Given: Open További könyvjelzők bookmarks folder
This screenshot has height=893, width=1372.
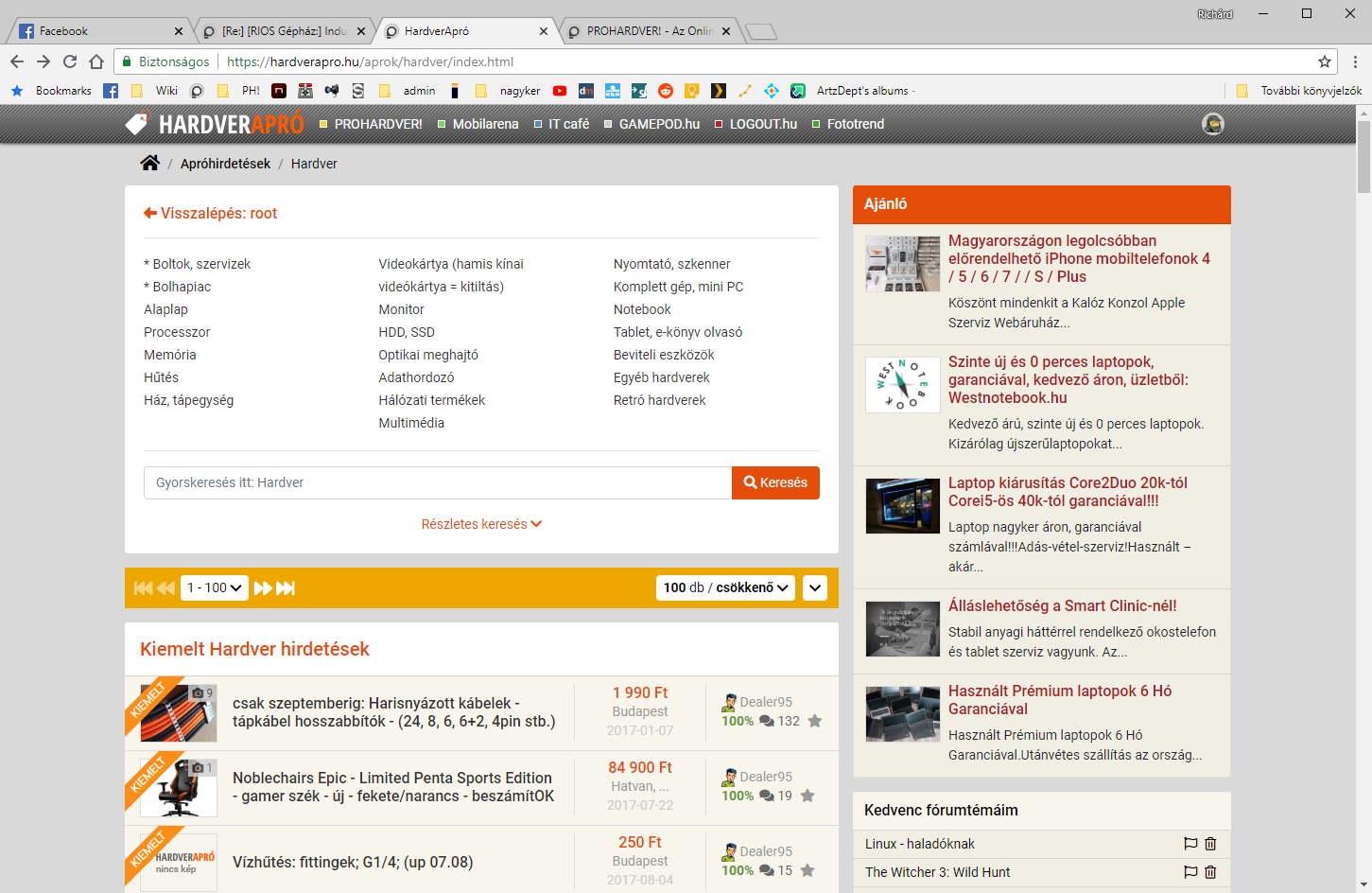Looking at the screenshot, I should (x=1300, y=91).
